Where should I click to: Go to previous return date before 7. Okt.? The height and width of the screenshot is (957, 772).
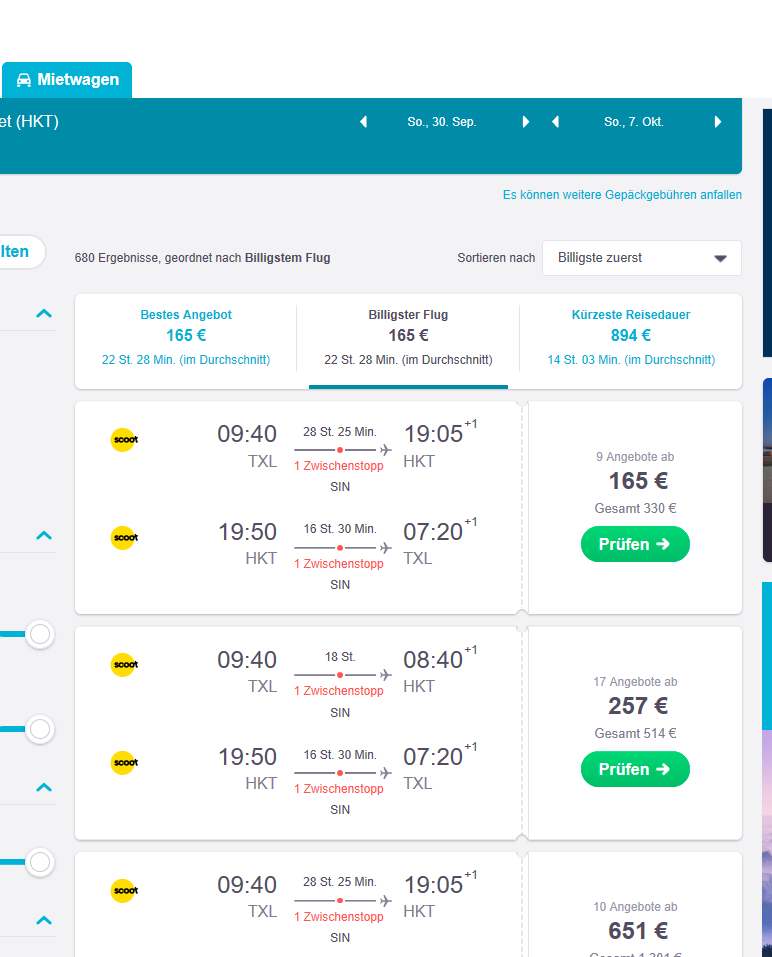[555, 121]
